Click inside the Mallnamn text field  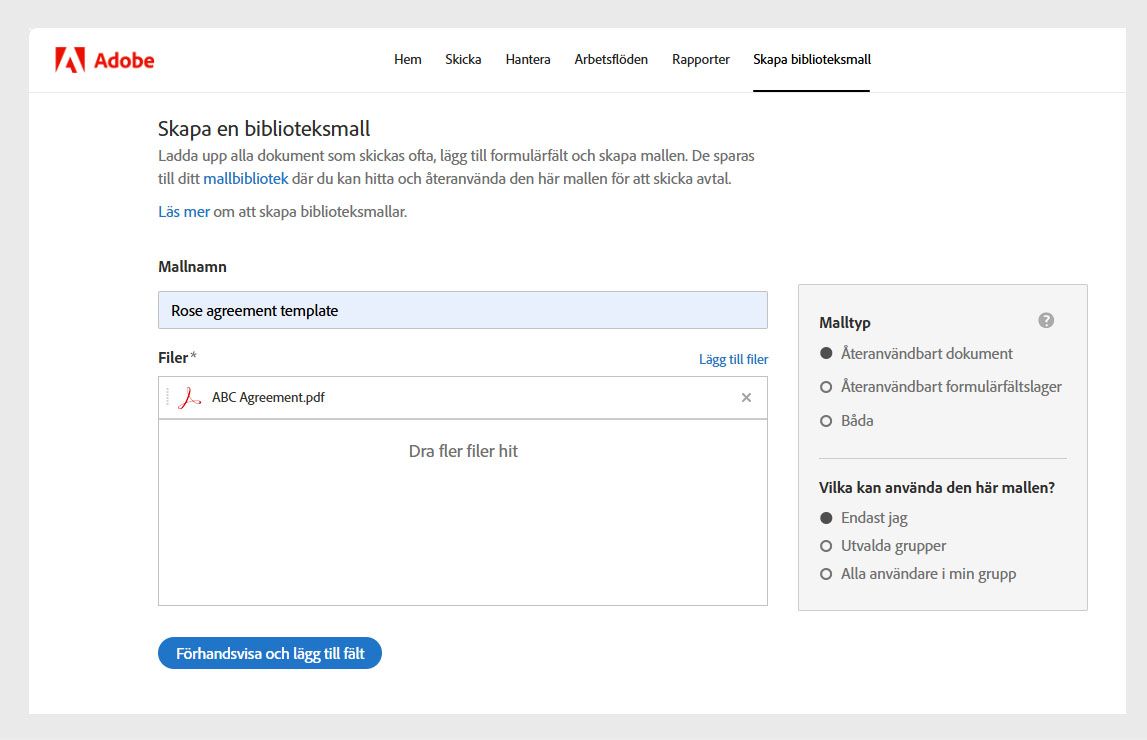click(462, 311)
